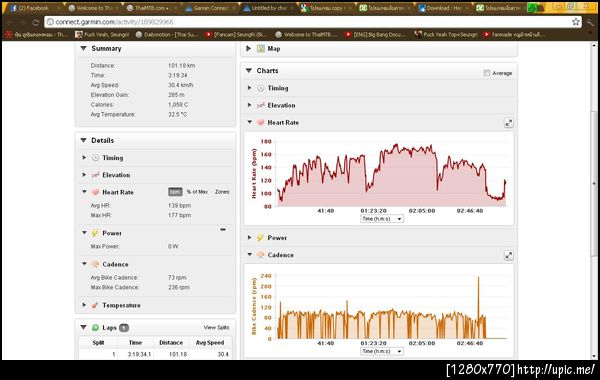The width and height of the screenshot is (600, 380).
Task: Click the browser reload button
Action: coord(36,22)
